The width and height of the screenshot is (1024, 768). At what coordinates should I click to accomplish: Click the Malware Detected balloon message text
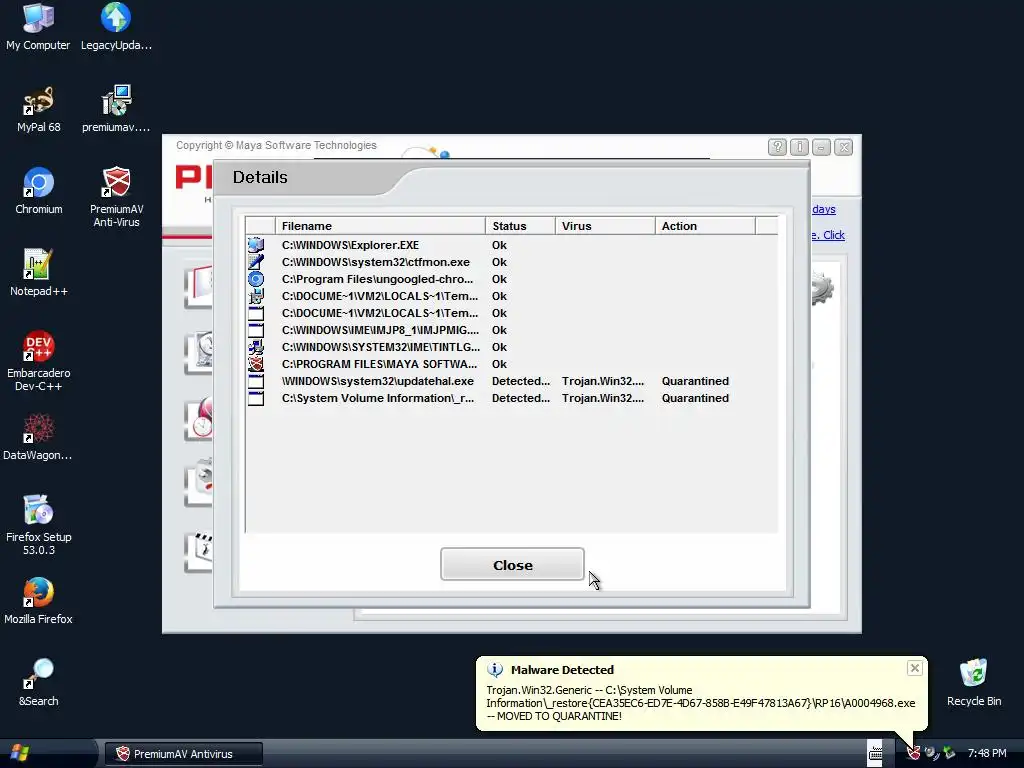pos(700,703)
